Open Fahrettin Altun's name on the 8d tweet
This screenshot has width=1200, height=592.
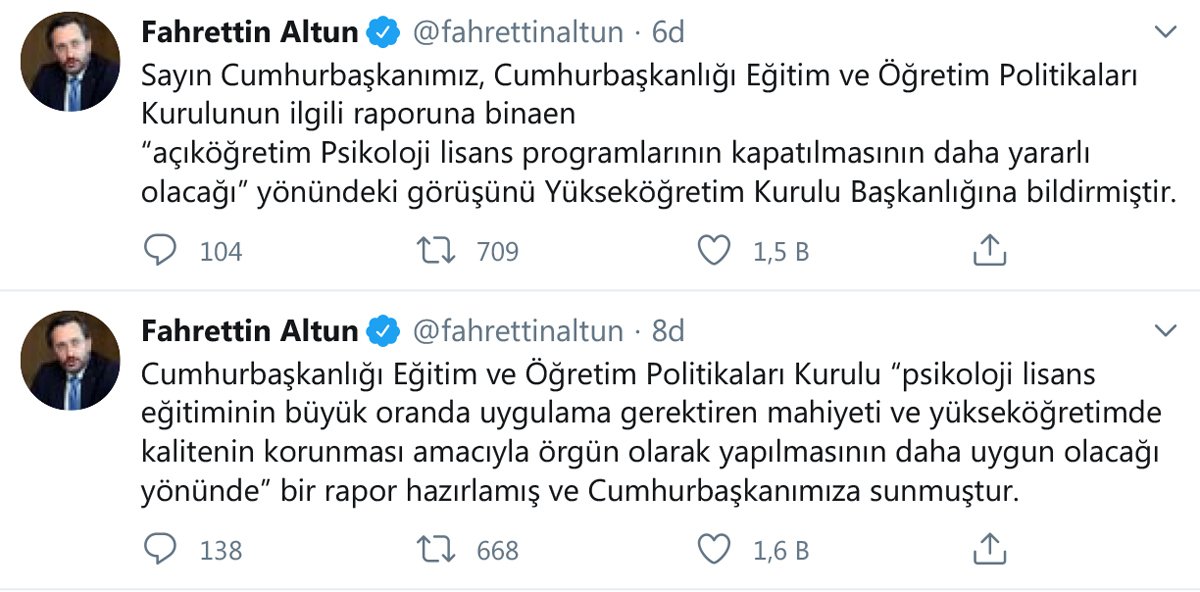click(x=249, y=330)
